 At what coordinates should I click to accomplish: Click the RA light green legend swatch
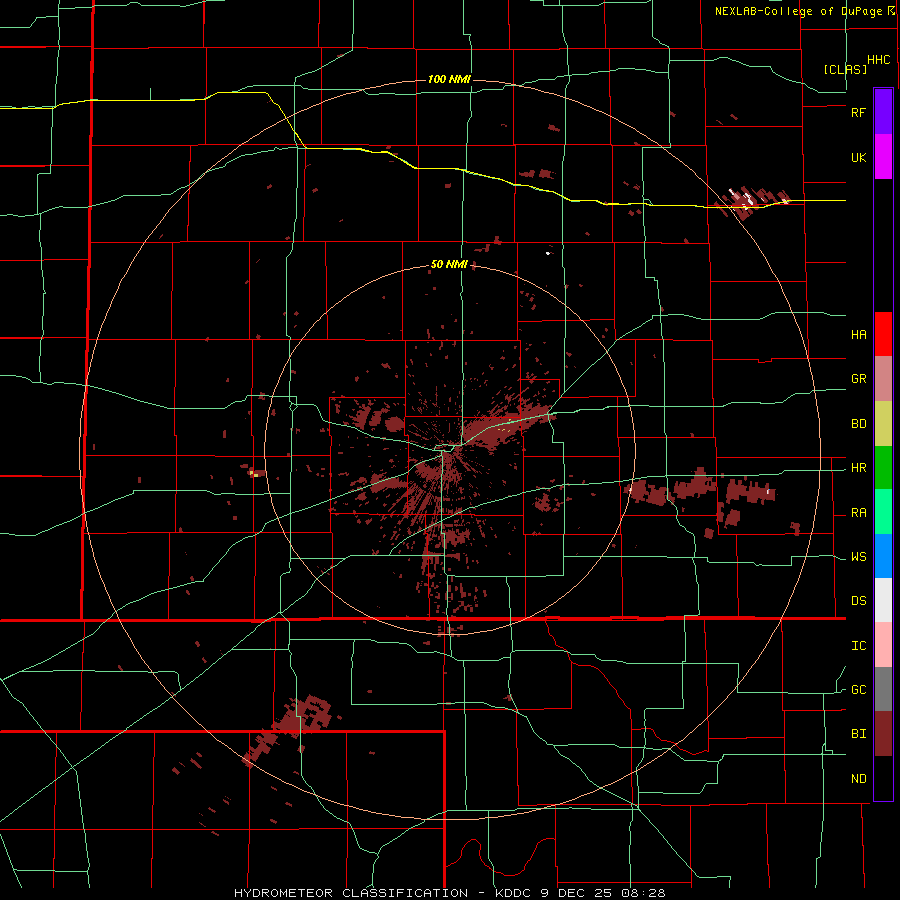click(x=883, y=512)
